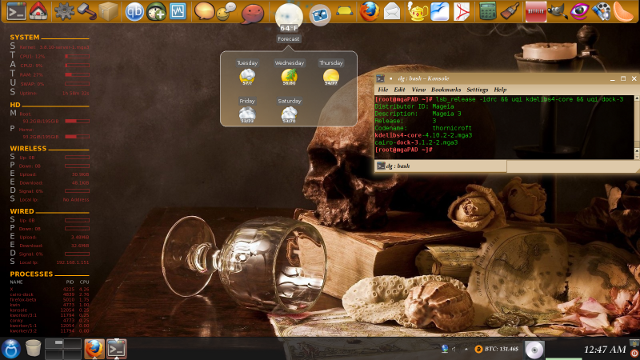The width and height of the screenshot is (640, 360).
Task: Launch the orange slice Clementine icon
Action: (623, 11)
